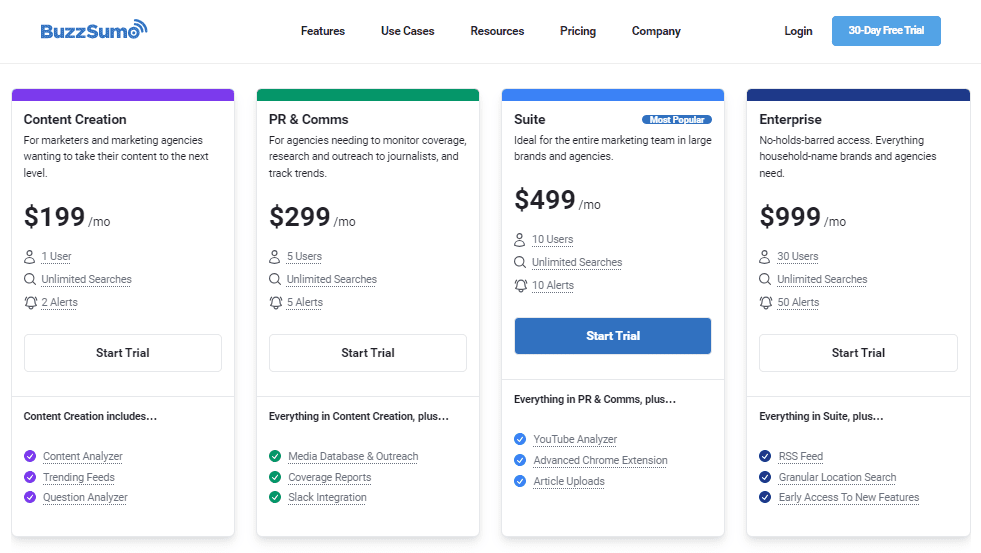Open the Company menu
The image size is (981, 553).
click(x=656, y=31)
